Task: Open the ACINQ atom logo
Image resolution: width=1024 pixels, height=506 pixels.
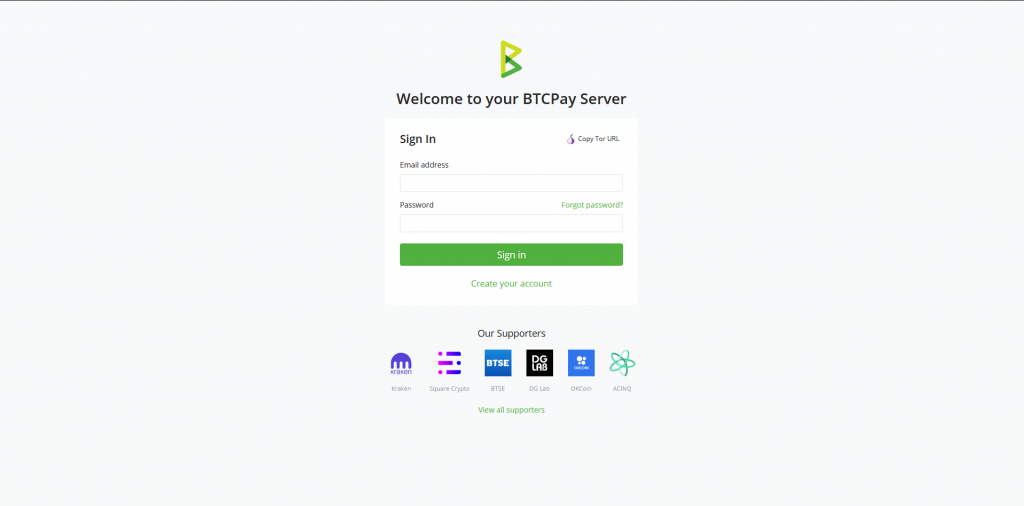Action: click(x=622, y=363)
